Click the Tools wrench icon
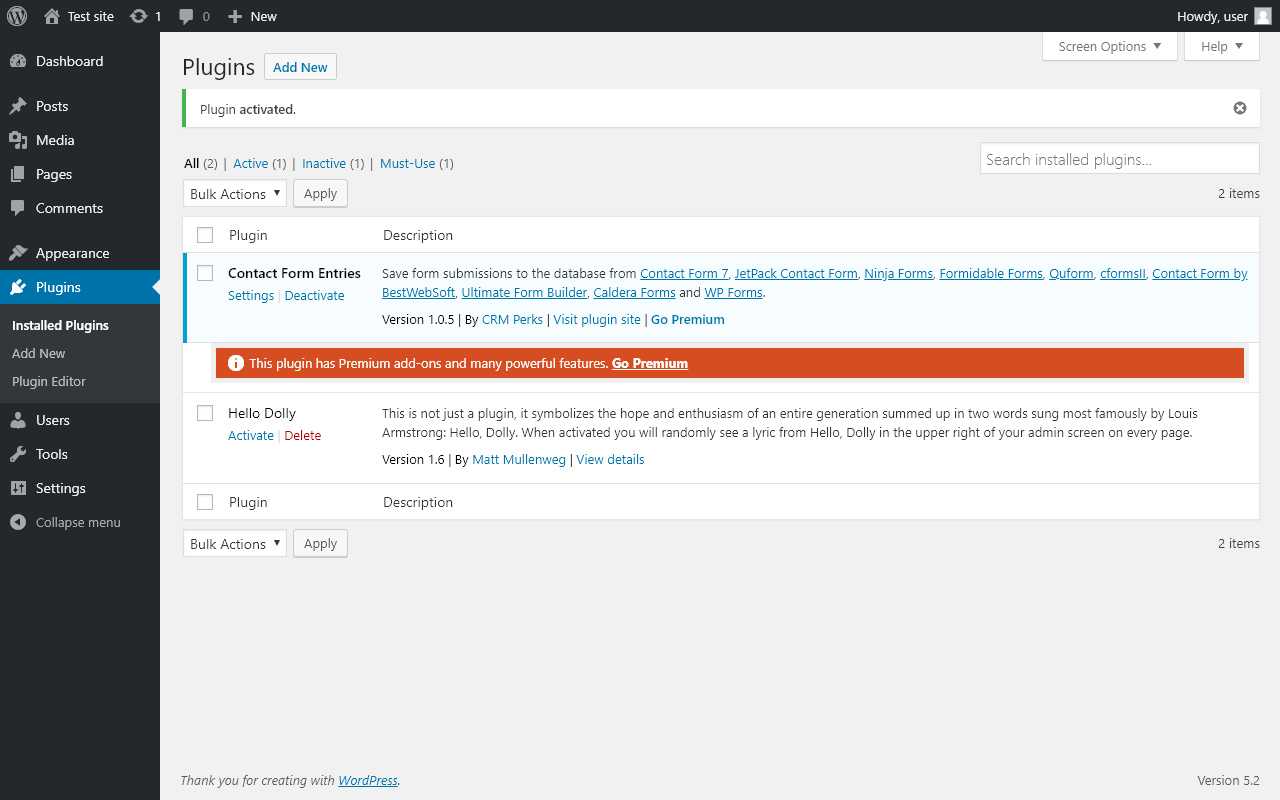1280x800 pixels. [18, 454]
